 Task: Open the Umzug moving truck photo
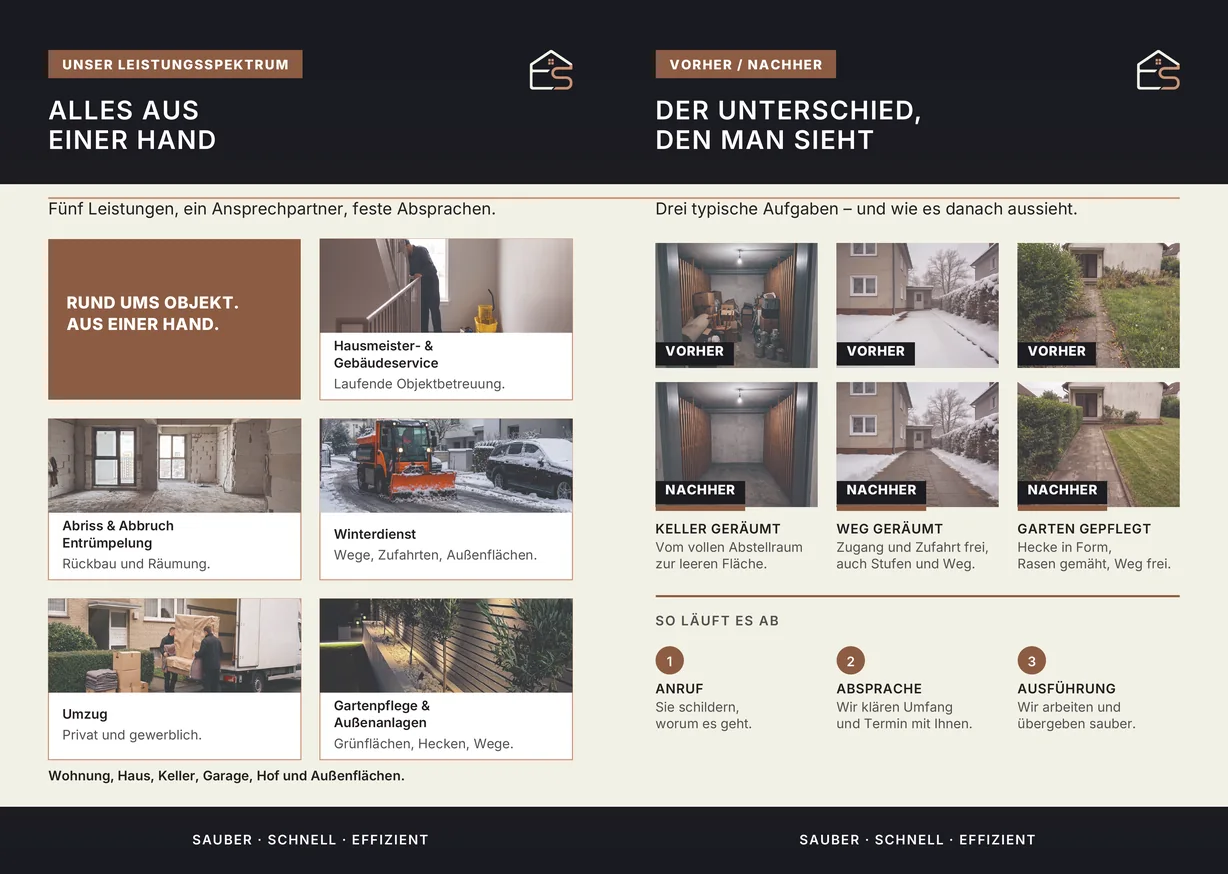pos(174,646)
